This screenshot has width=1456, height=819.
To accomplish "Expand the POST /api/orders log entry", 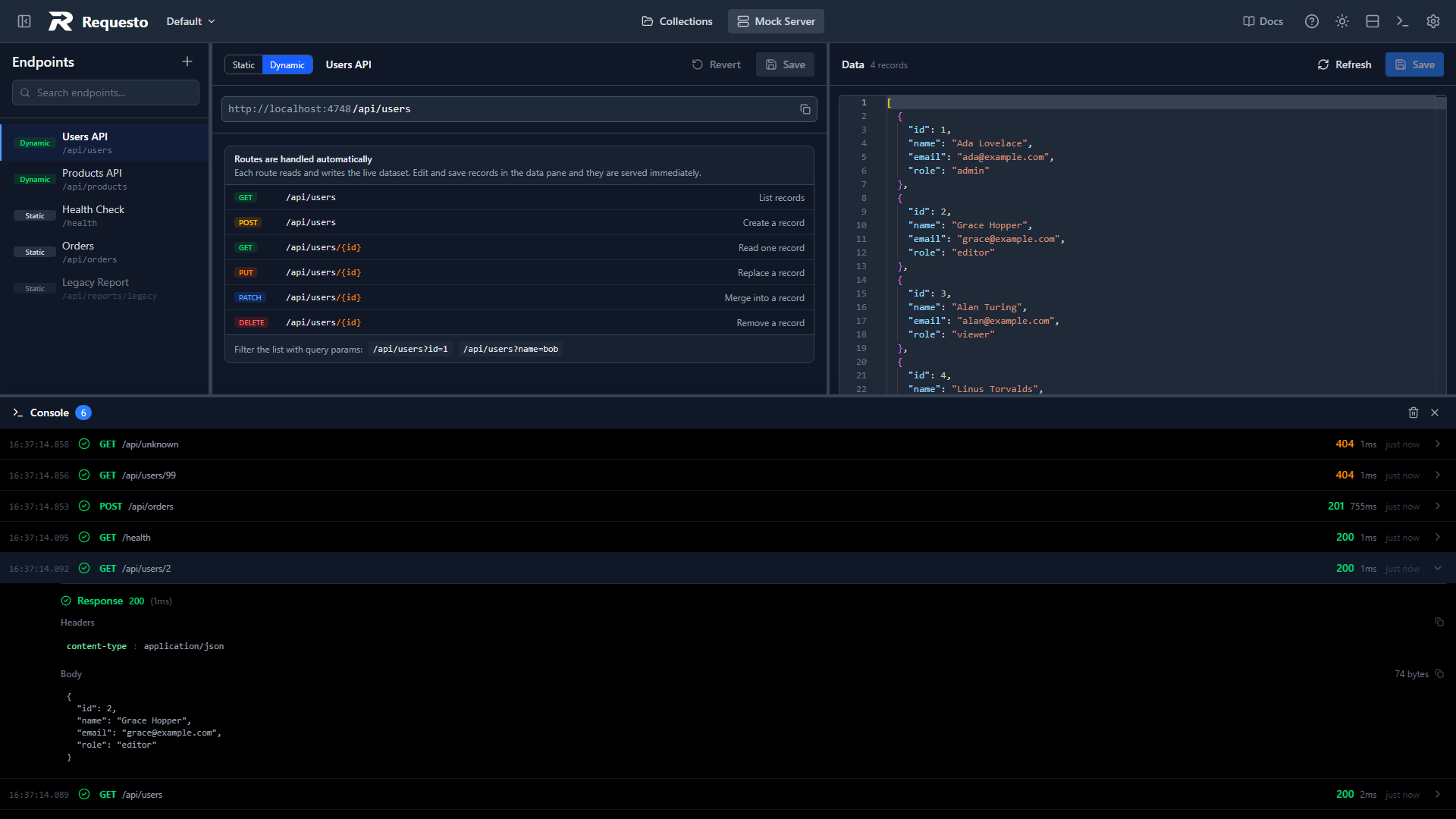I will coord(728,506).
